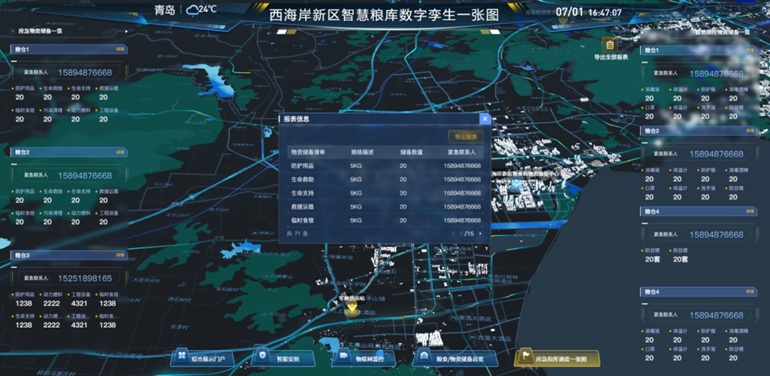The image size is (770, 376).
Task: Close the 报表信息 dialog
Action: tap(485, 119)
